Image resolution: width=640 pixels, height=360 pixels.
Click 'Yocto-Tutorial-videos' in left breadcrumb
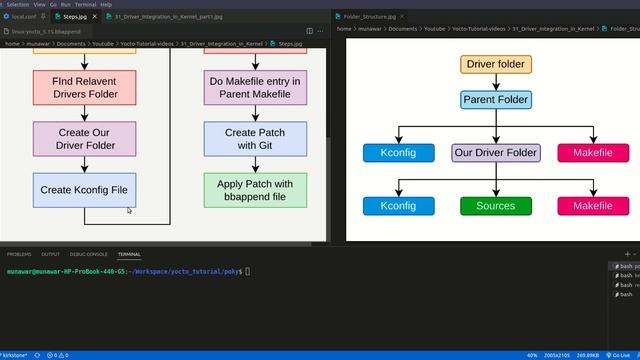coord(147,44)
